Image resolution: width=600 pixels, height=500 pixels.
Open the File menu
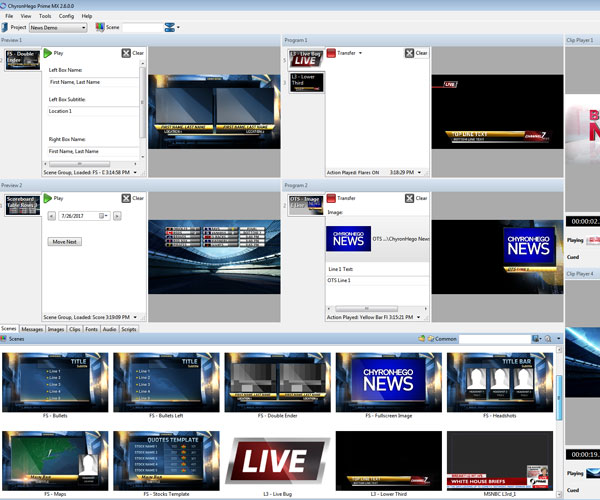tap(9, 16)
